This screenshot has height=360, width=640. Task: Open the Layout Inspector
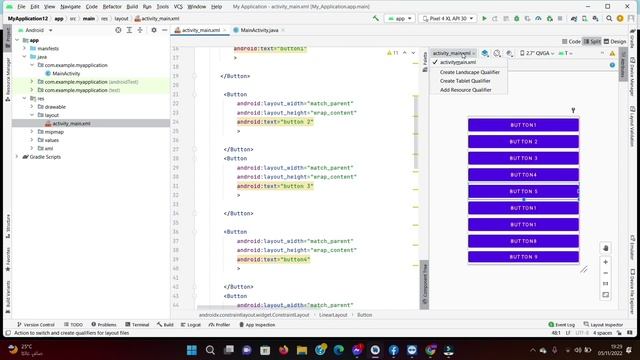click(603, 325)
